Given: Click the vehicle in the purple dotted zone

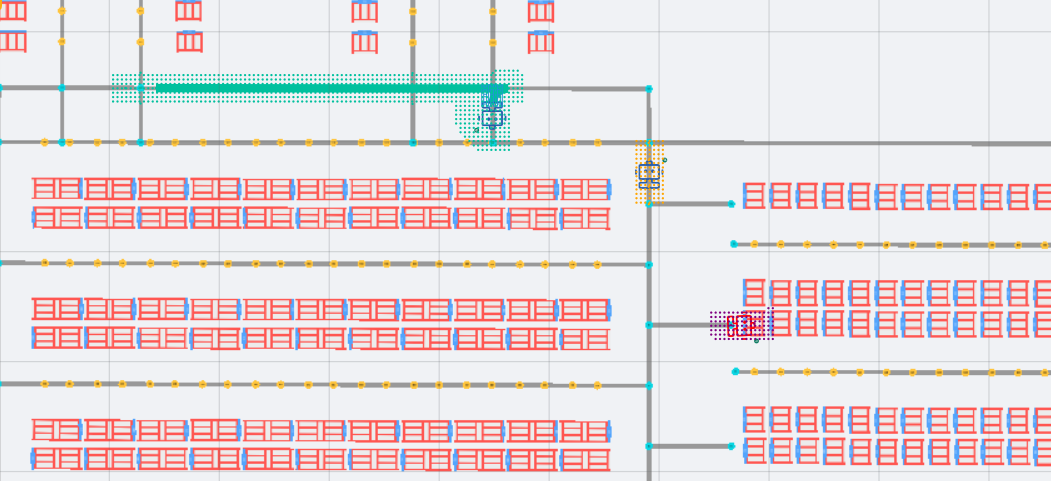Looking at the screenshot, I should click(x=742, y=325).
